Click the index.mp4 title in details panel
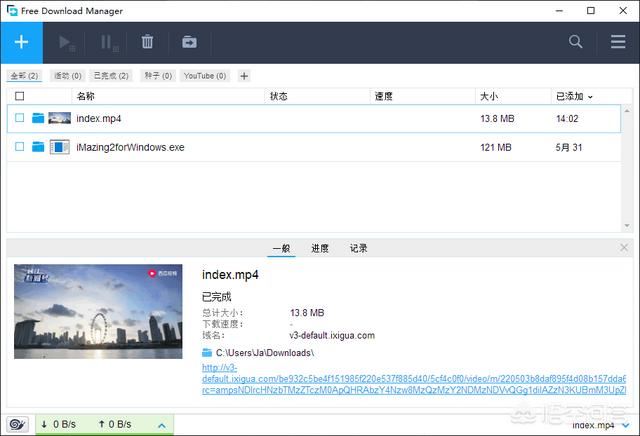This screenshot has height=436, width=640. pos(230,275)
